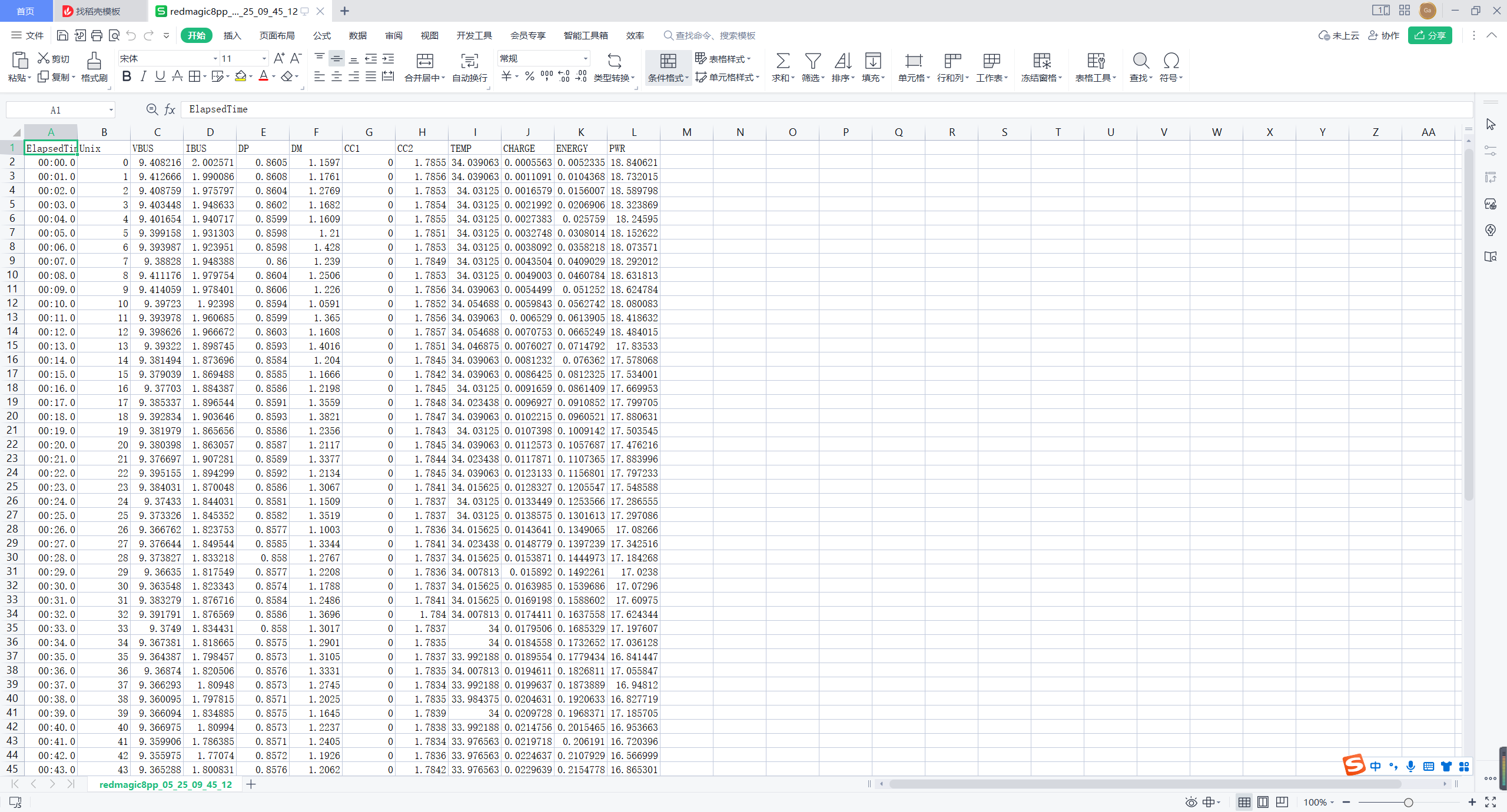Expand the font name dropdown
The height and width of the screenshot is (812, 1507).
coord(215,59)
